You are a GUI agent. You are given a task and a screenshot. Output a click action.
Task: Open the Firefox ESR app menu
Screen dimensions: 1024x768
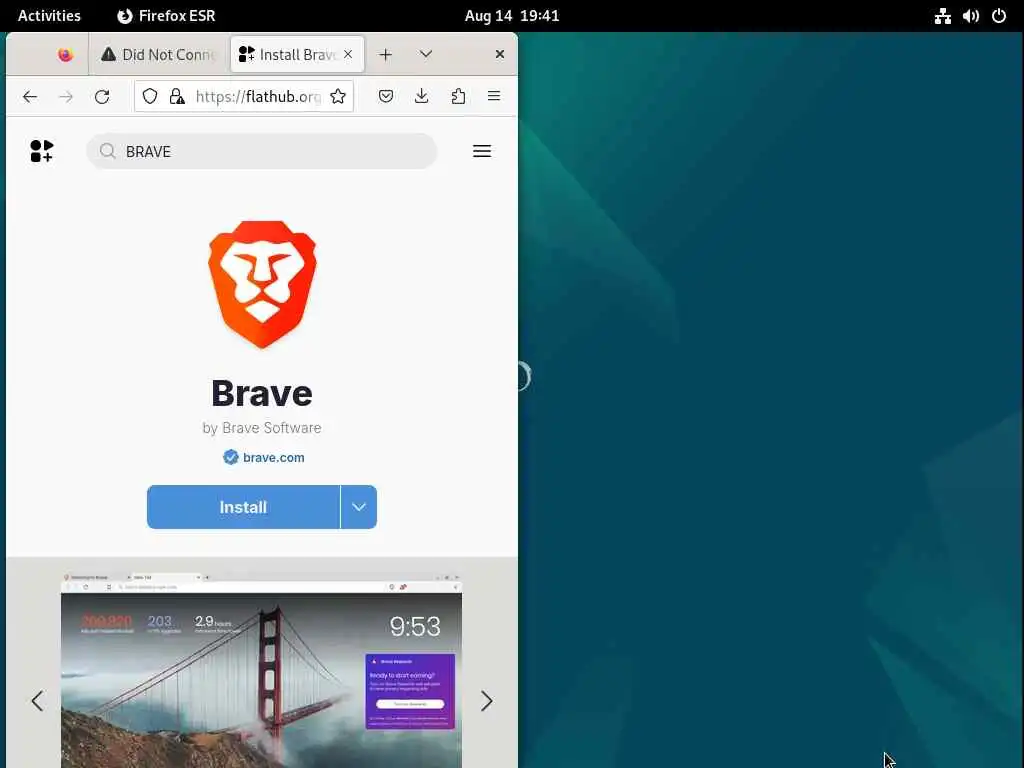166,16
